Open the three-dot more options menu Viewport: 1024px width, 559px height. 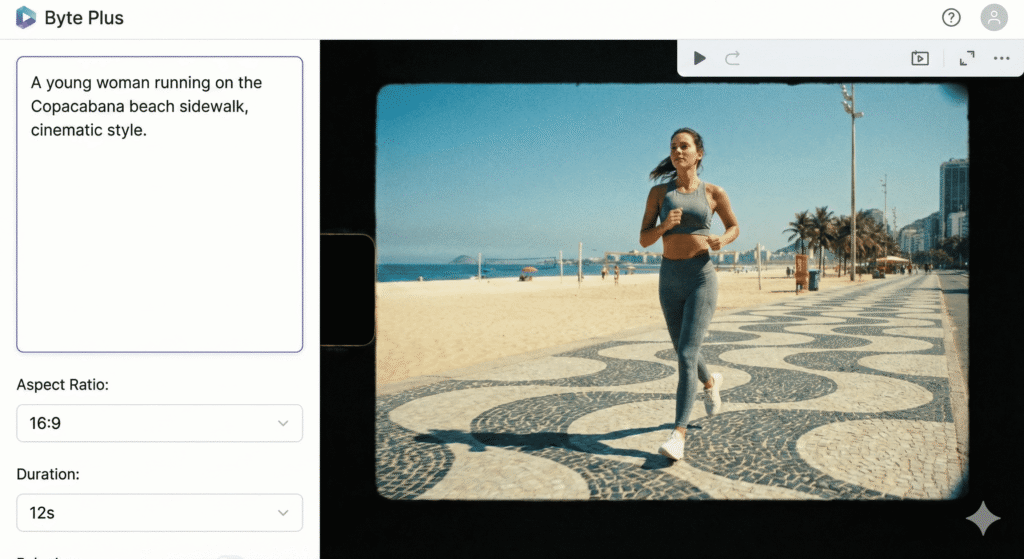point(1001,59)
